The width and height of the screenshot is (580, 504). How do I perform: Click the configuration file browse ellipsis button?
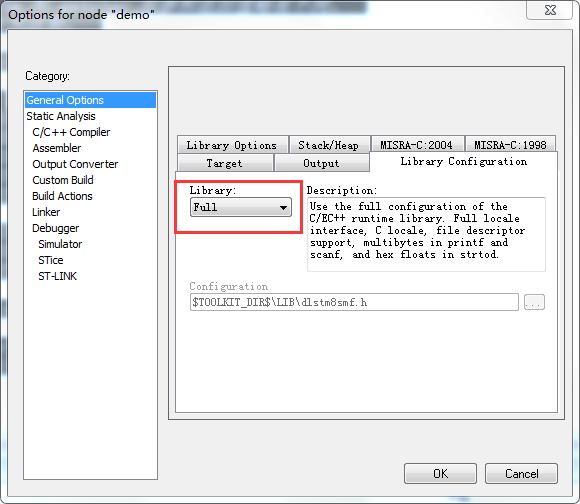click(x=534, y=302)
